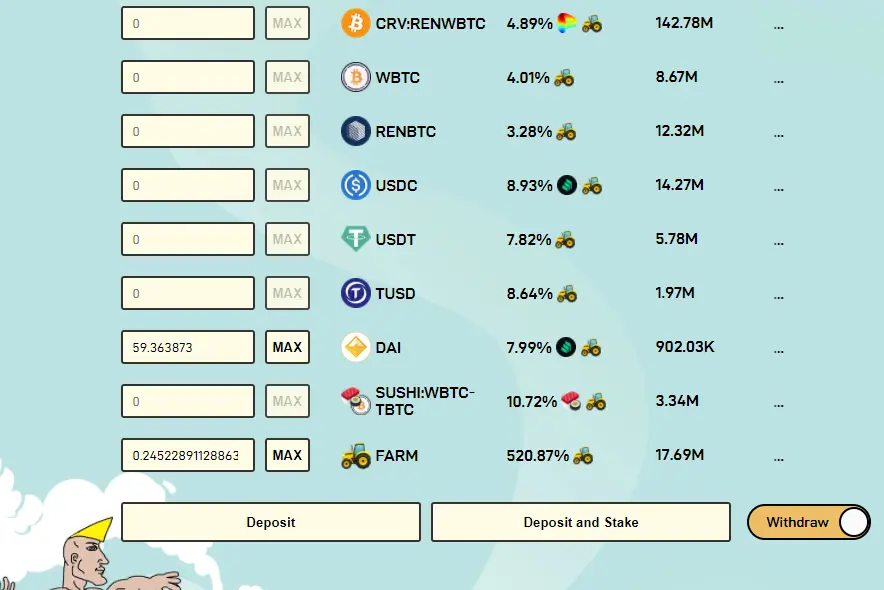884x590 pixels.
Task: Click the Deposit and Stake button
Action: pos(581,522)
